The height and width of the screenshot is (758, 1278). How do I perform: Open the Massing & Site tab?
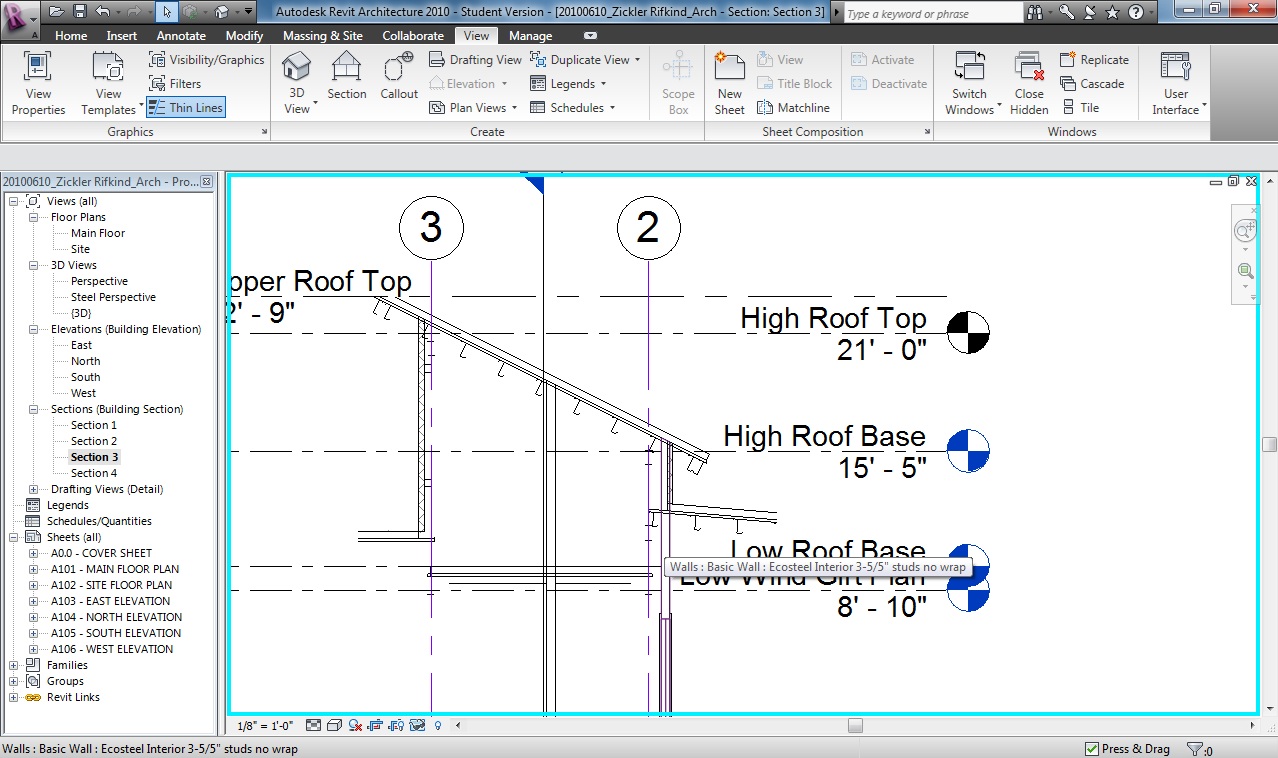coord(322,36)
